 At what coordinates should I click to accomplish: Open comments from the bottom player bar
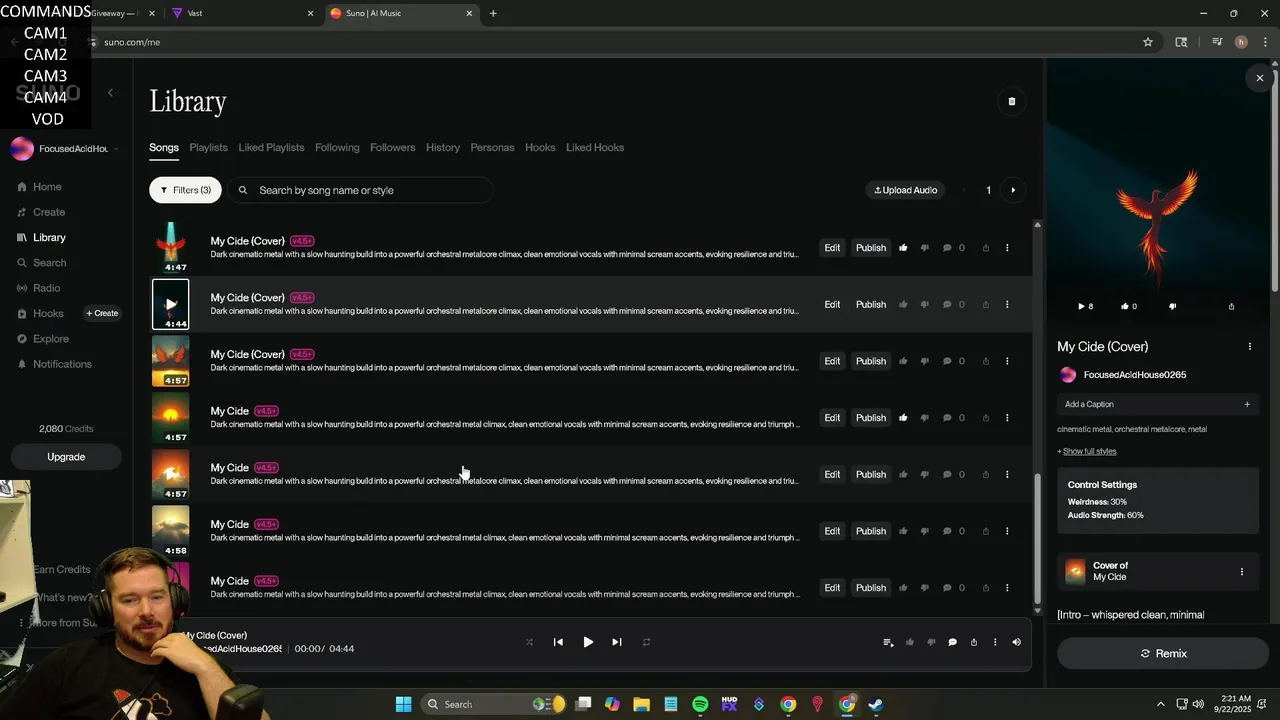pyautogui.click(x=952, y=642)
